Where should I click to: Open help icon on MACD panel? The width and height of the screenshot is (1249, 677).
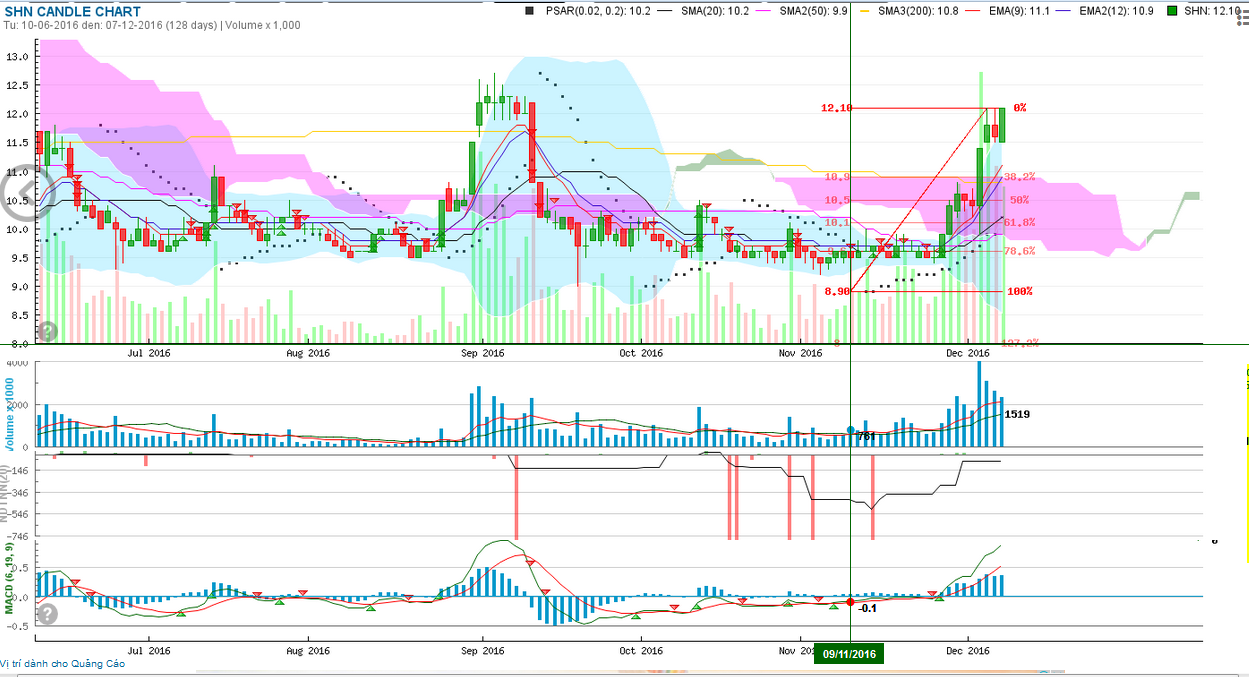point(47,613)
